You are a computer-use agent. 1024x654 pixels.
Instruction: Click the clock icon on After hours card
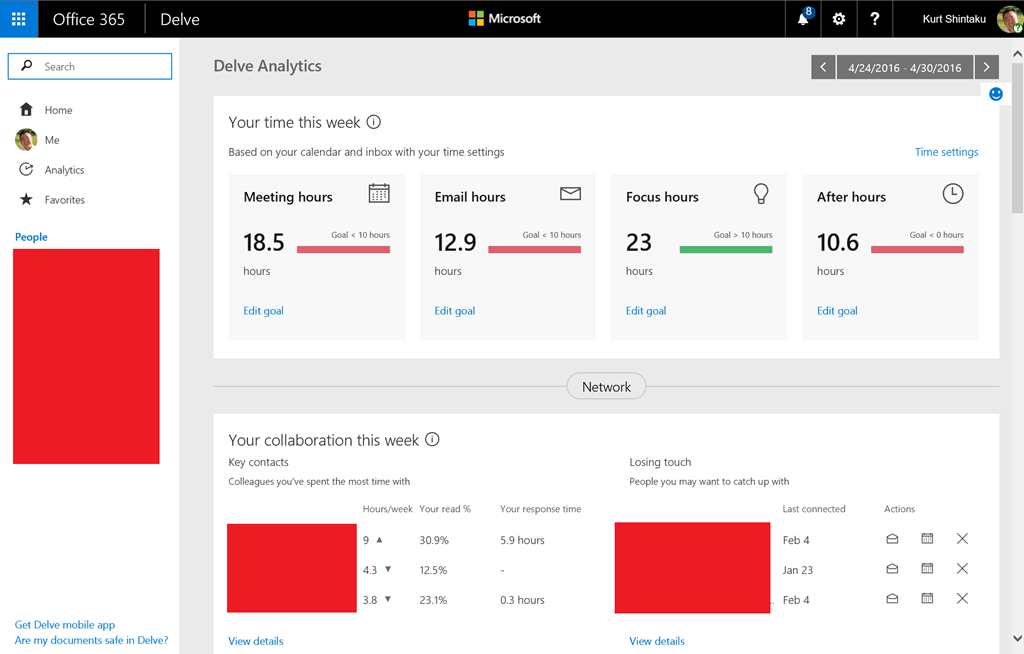(x=952, y=193)
